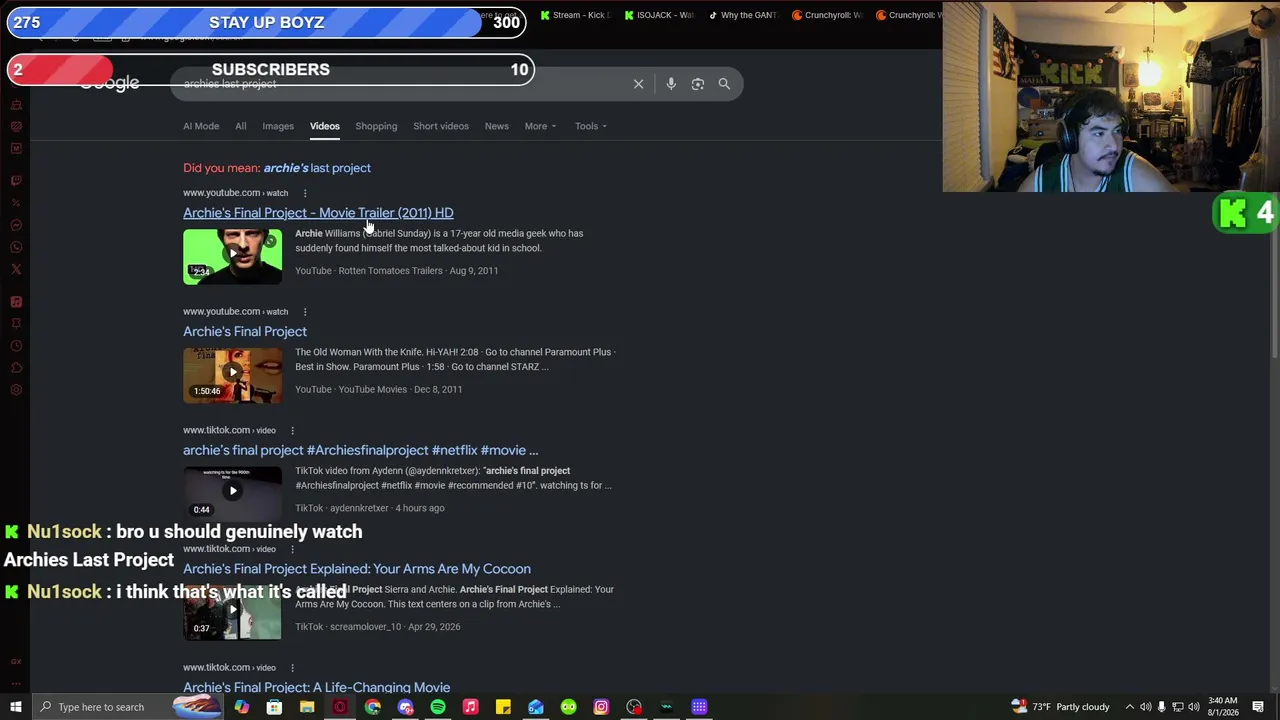Open Google Lens image search
This screenshot has width=1280, height=720.
(698, 84)
